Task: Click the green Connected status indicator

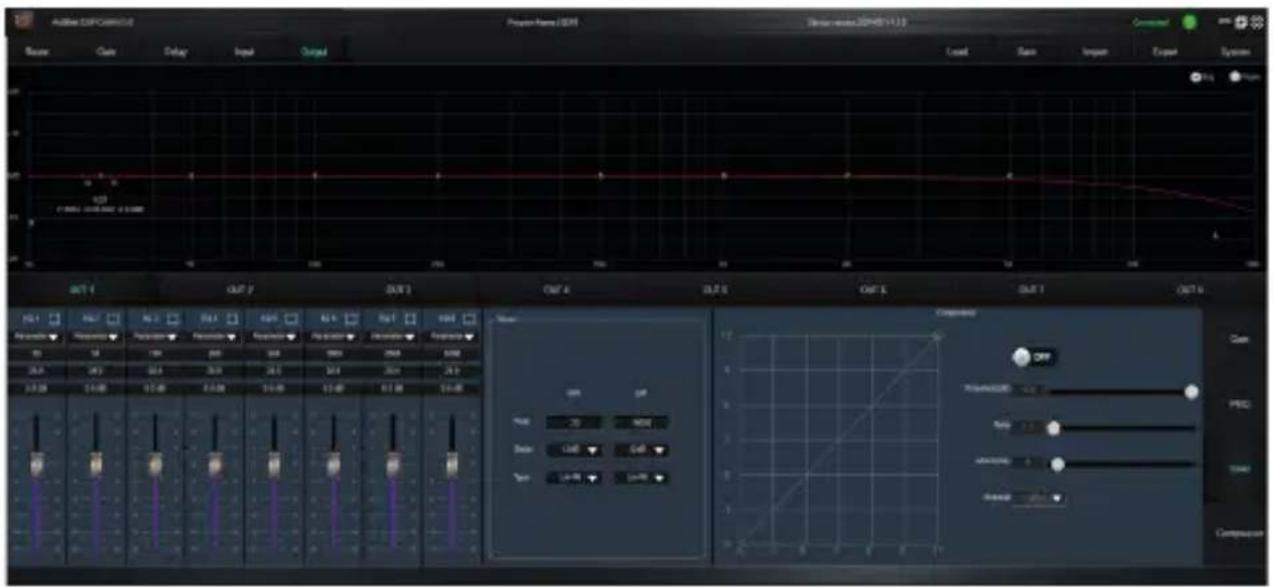Action: (1190, 22)
